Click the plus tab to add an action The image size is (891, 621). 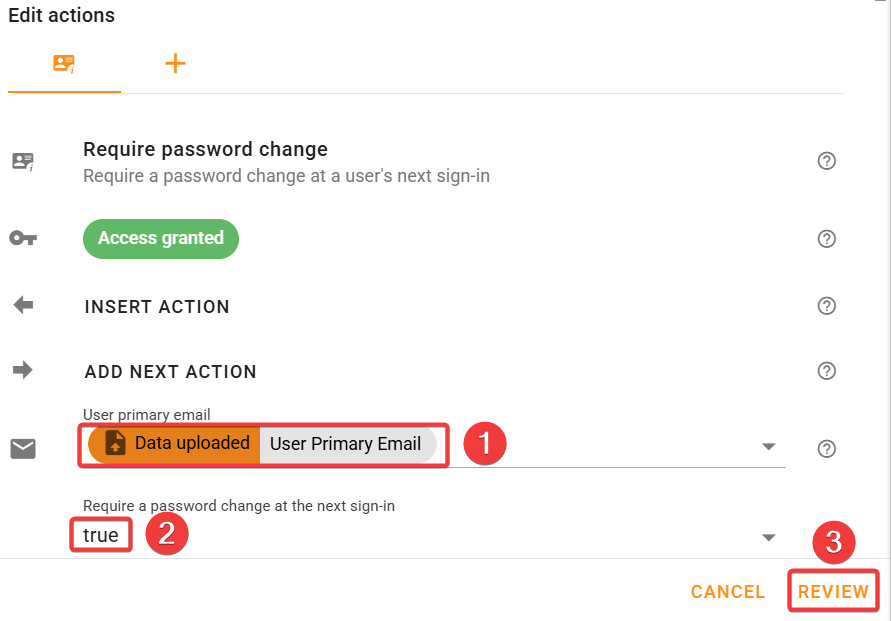point(175,63)
